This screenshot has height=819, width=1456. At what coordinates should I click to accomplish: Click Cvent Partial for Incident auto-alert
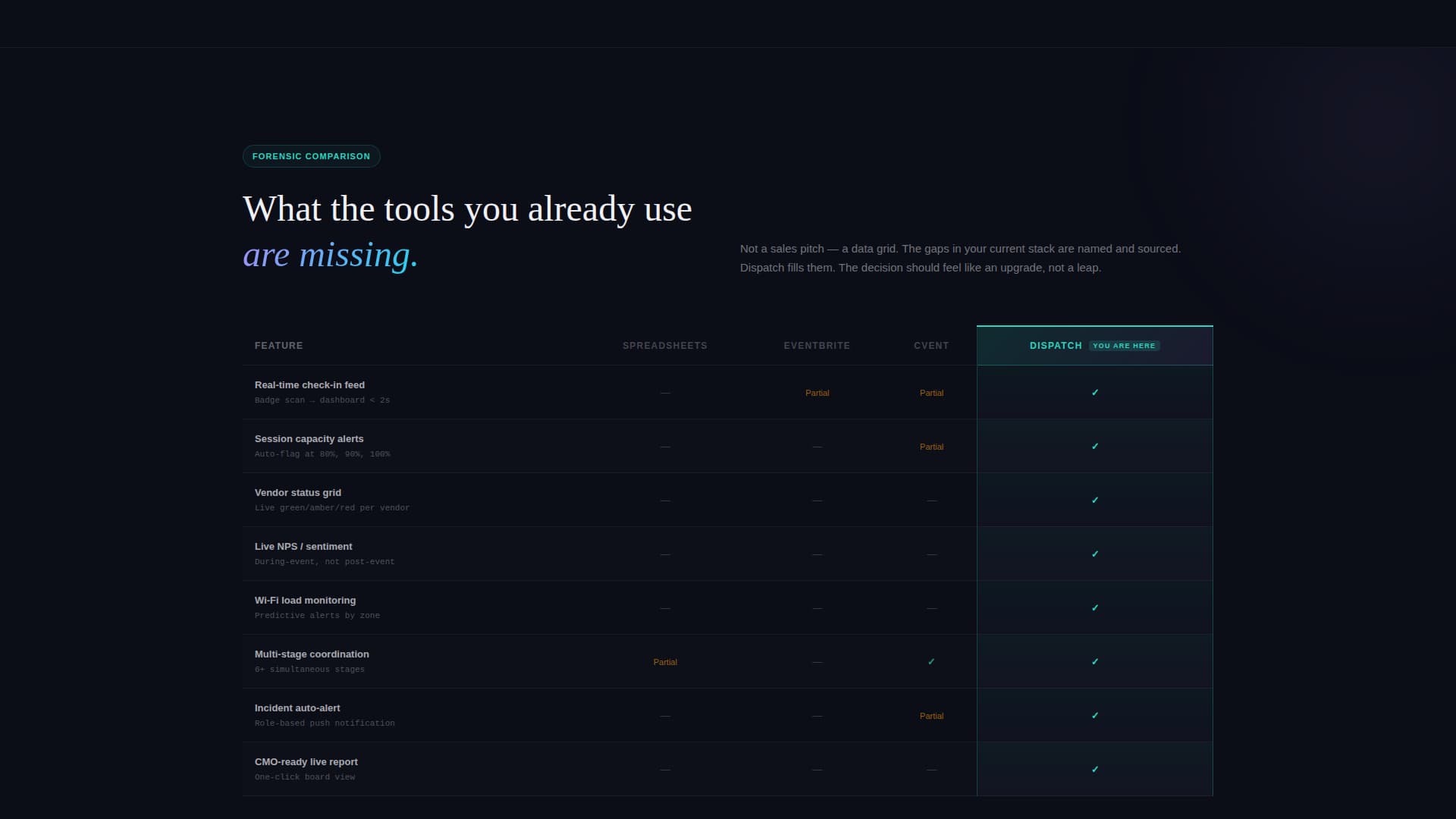click(931, 716)
